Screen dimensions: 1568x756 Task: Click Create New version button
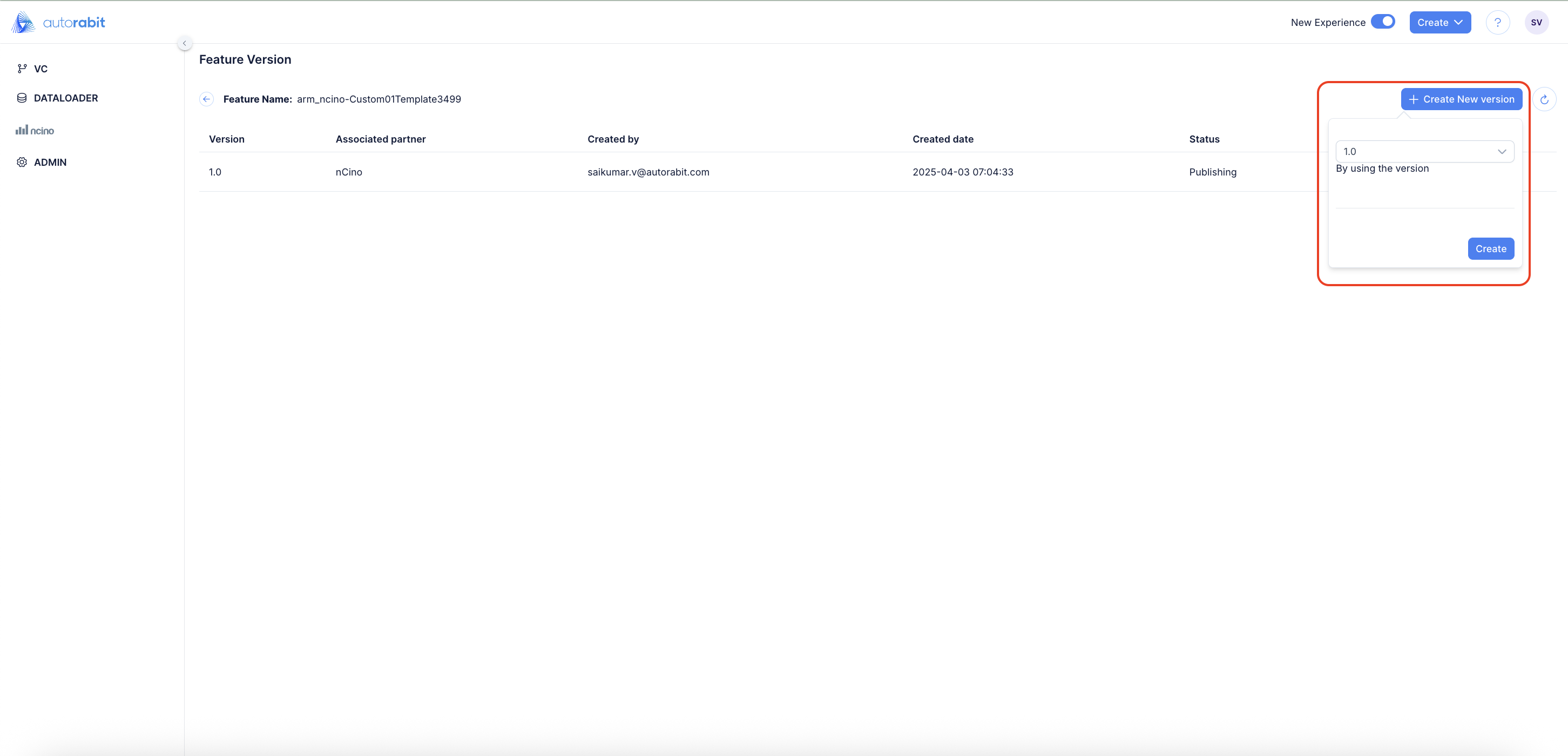[x=1461, y=99]
